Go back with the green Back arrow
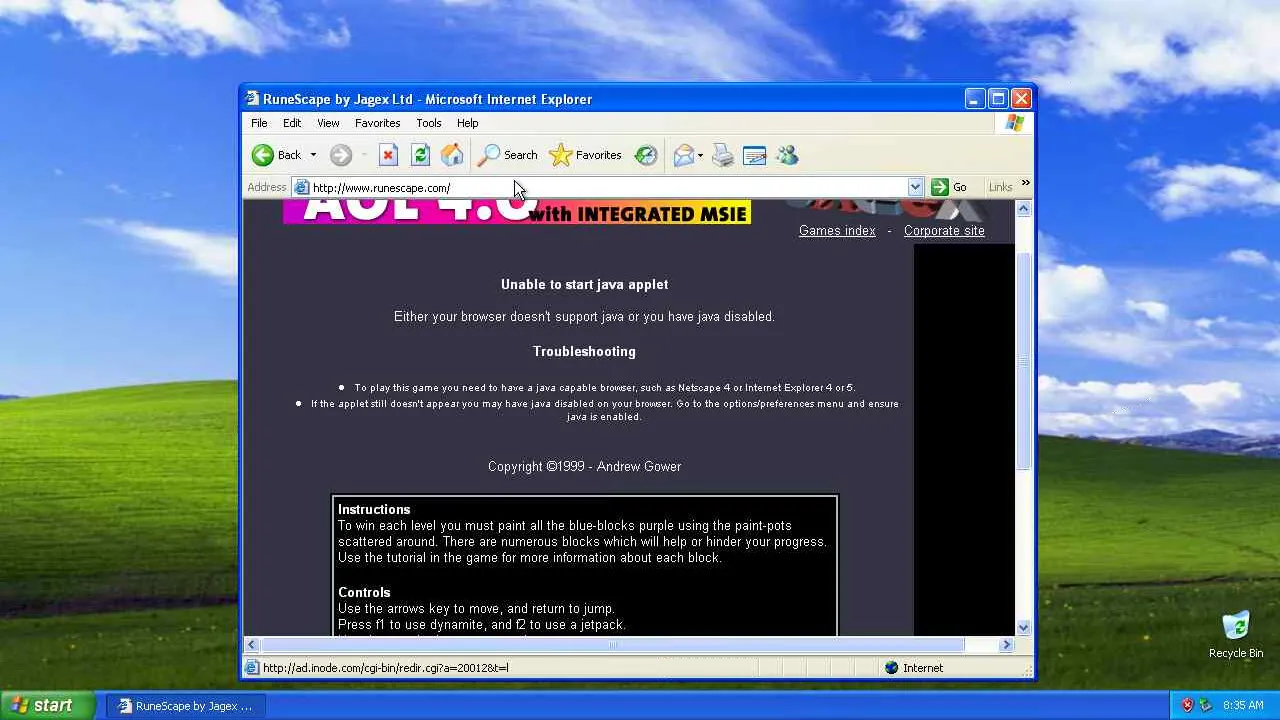1280x720 pixels. (276, 155)
